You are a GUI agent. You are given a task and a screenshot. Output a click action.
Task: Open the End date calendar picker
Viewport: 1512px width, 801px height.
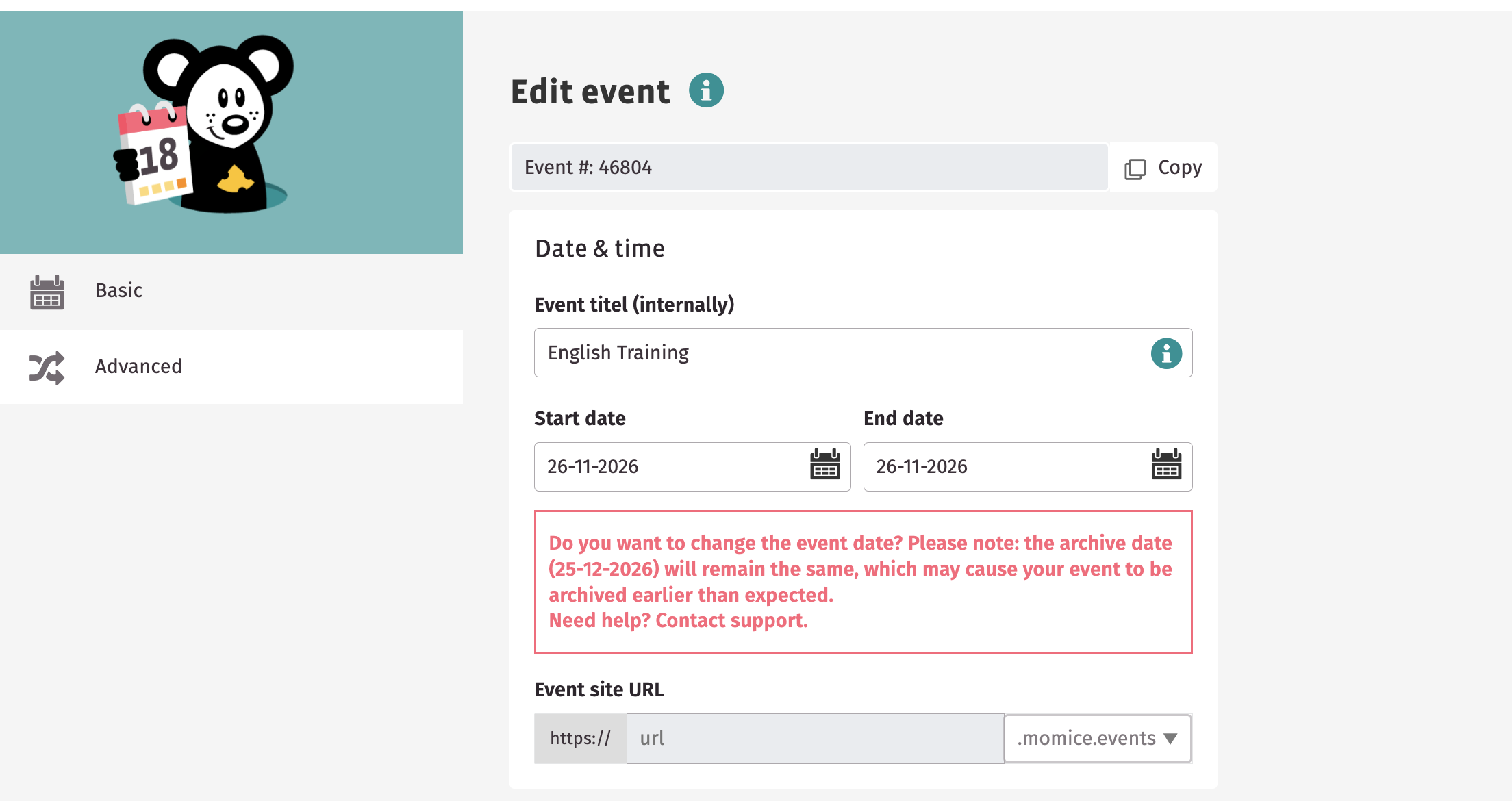[1168, 466]
